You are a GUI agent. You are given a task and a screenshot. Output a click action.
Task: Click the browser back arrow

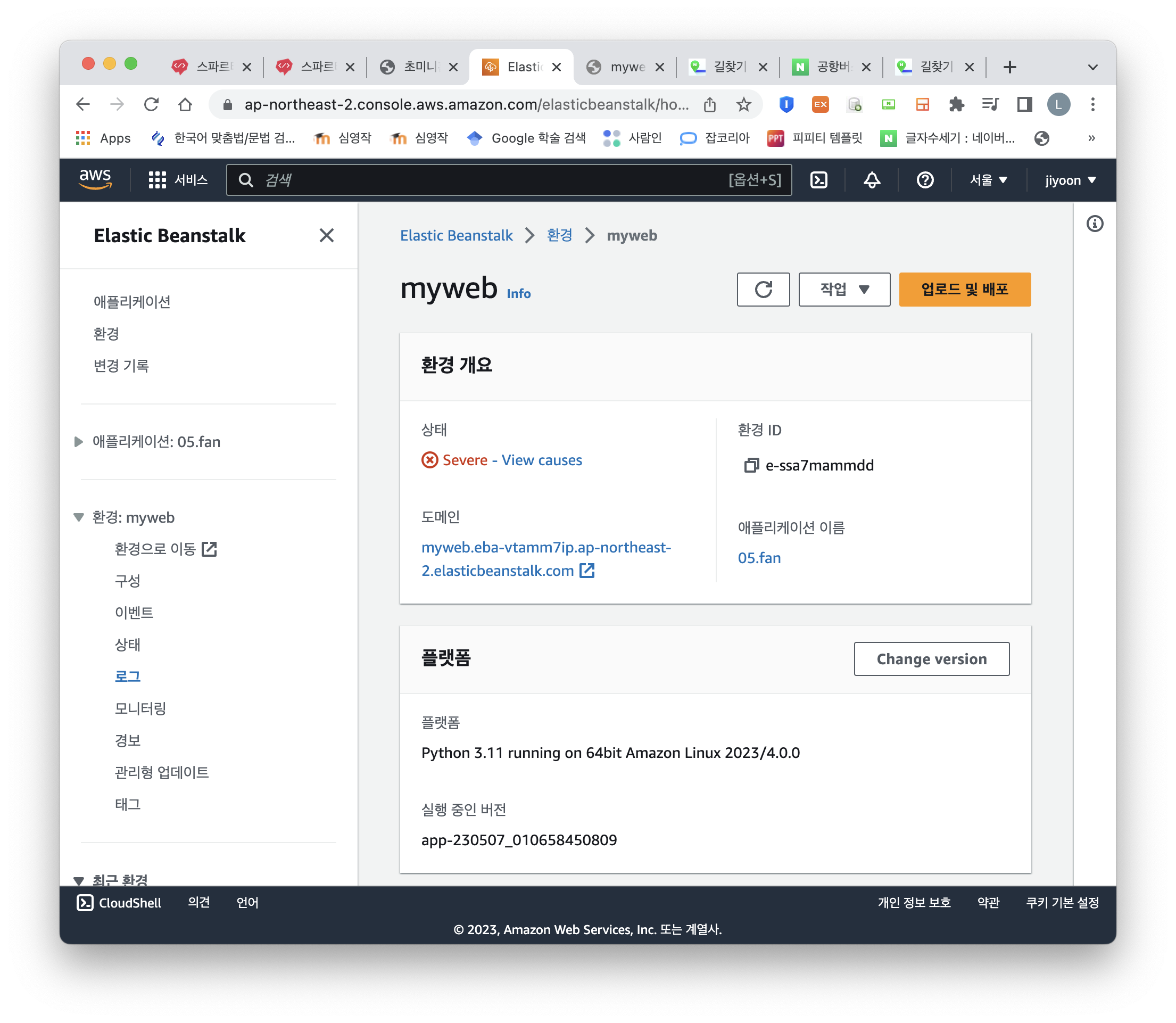[x=84, y=104]
